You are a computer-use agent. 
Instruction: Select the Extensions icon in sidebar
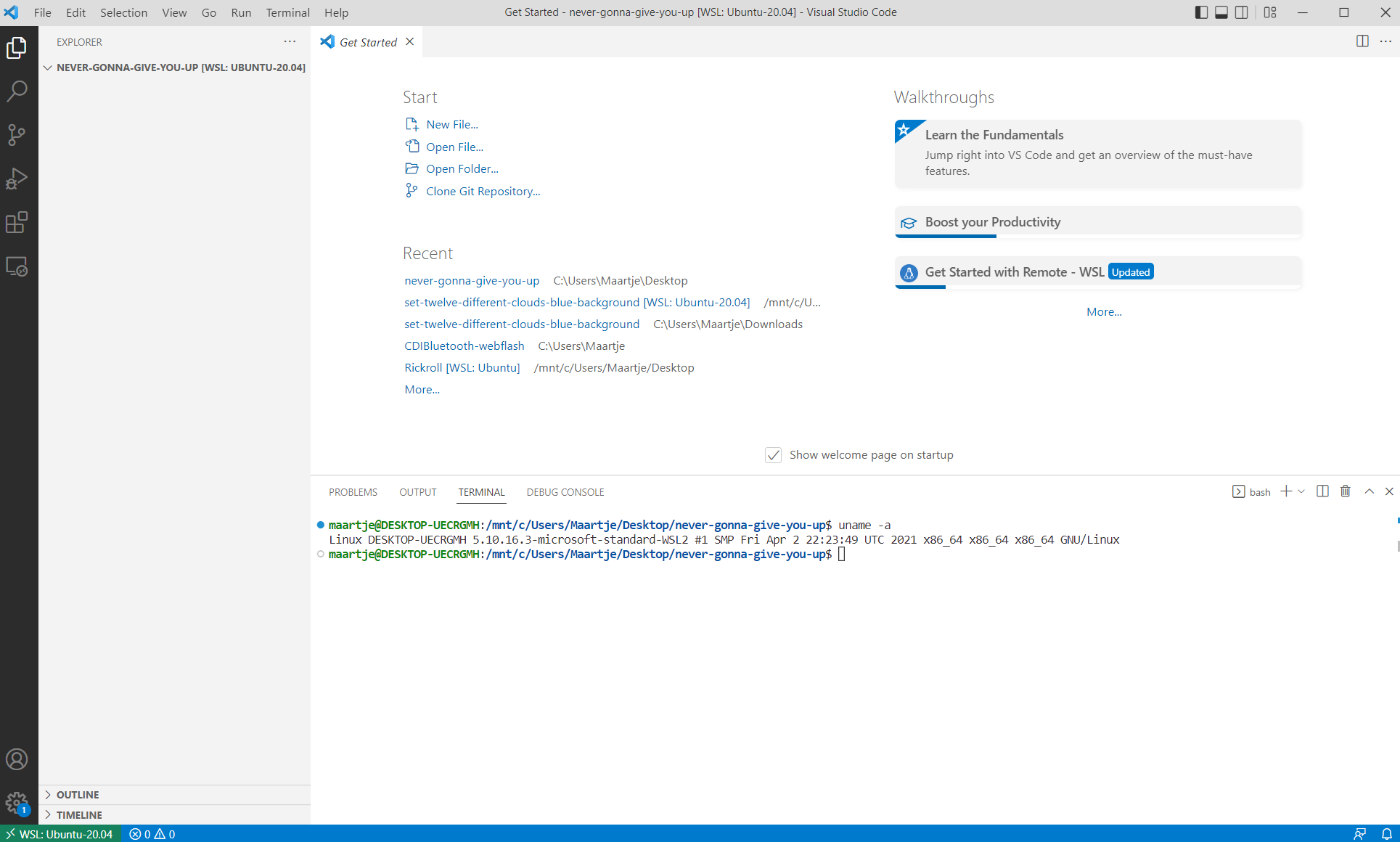18,221
